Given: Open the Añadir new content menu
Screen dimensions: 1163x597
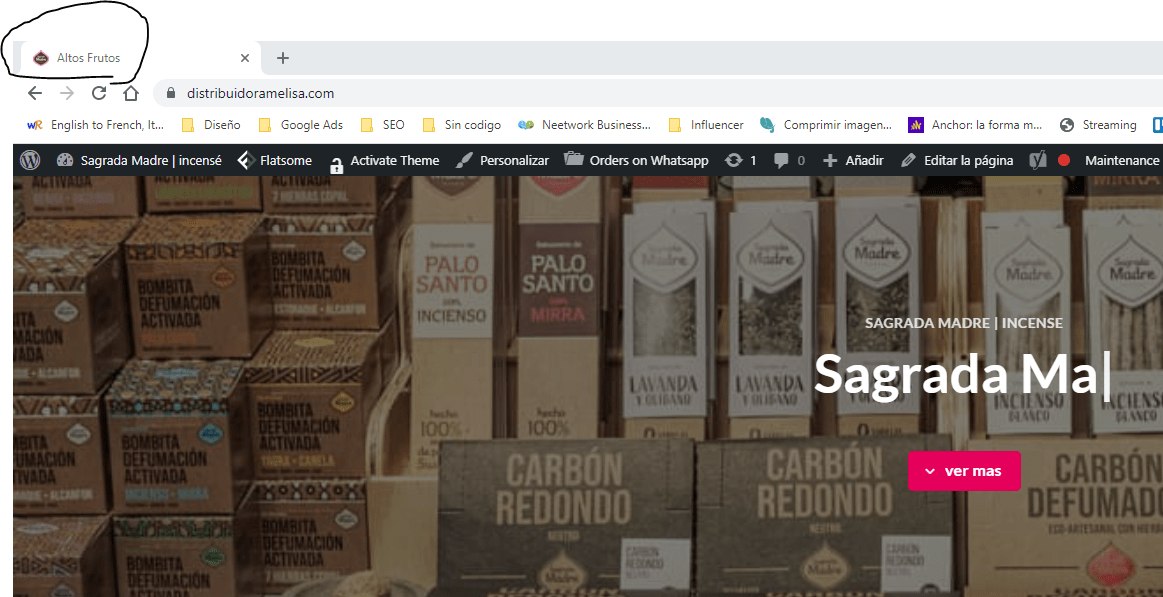Looking at the screenshot, I should (x=853, y=160).
